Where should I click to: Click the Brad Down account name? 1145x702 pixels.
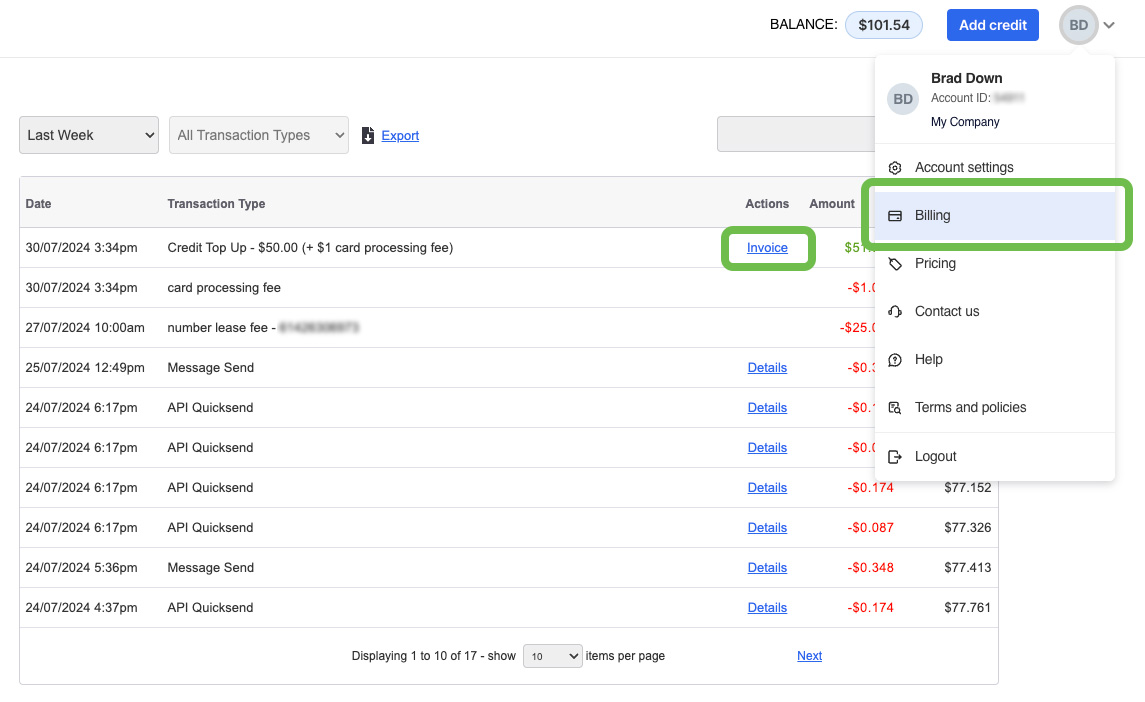coord(966,78)
